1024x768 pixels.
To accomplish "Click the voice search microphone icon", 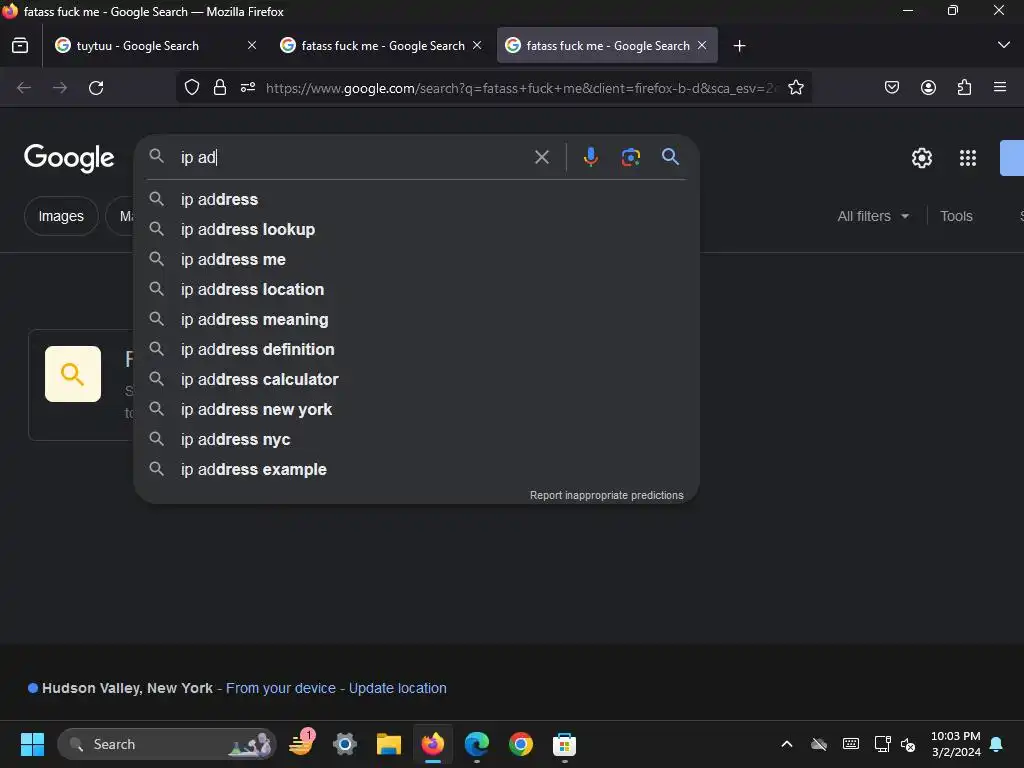I will [x=590, y=157].
